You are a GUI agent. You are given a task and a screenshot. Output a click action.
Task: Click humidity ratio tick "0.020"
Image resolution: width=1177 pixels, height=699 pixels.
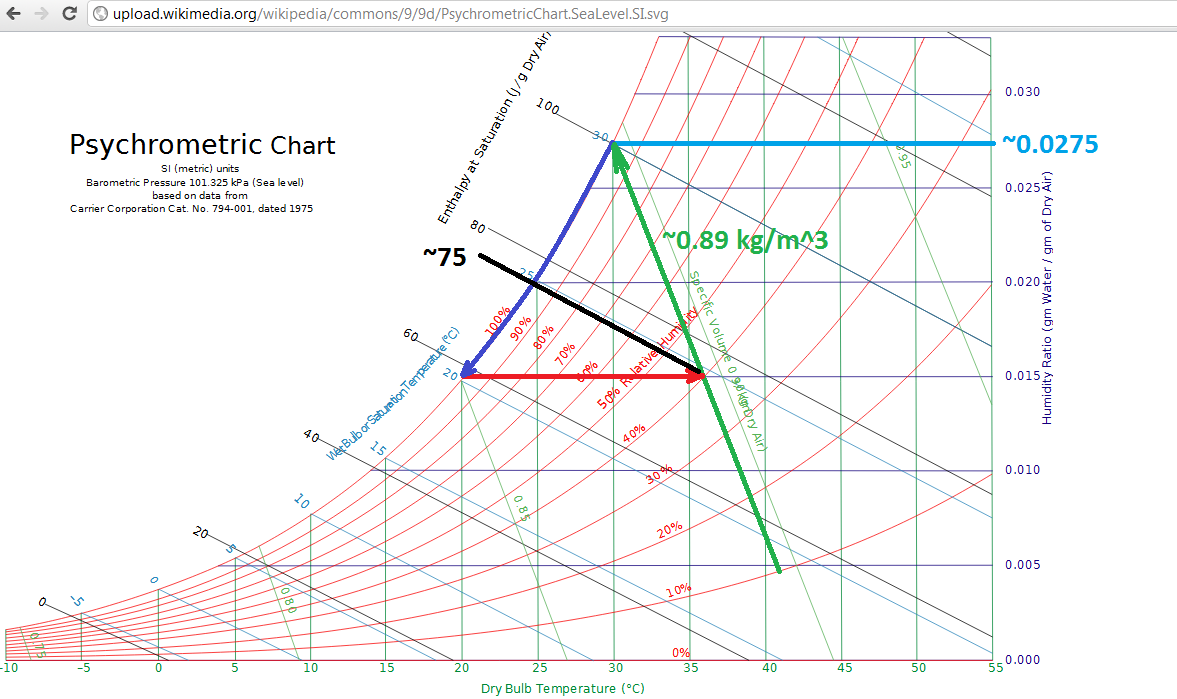pos(1022,282)
